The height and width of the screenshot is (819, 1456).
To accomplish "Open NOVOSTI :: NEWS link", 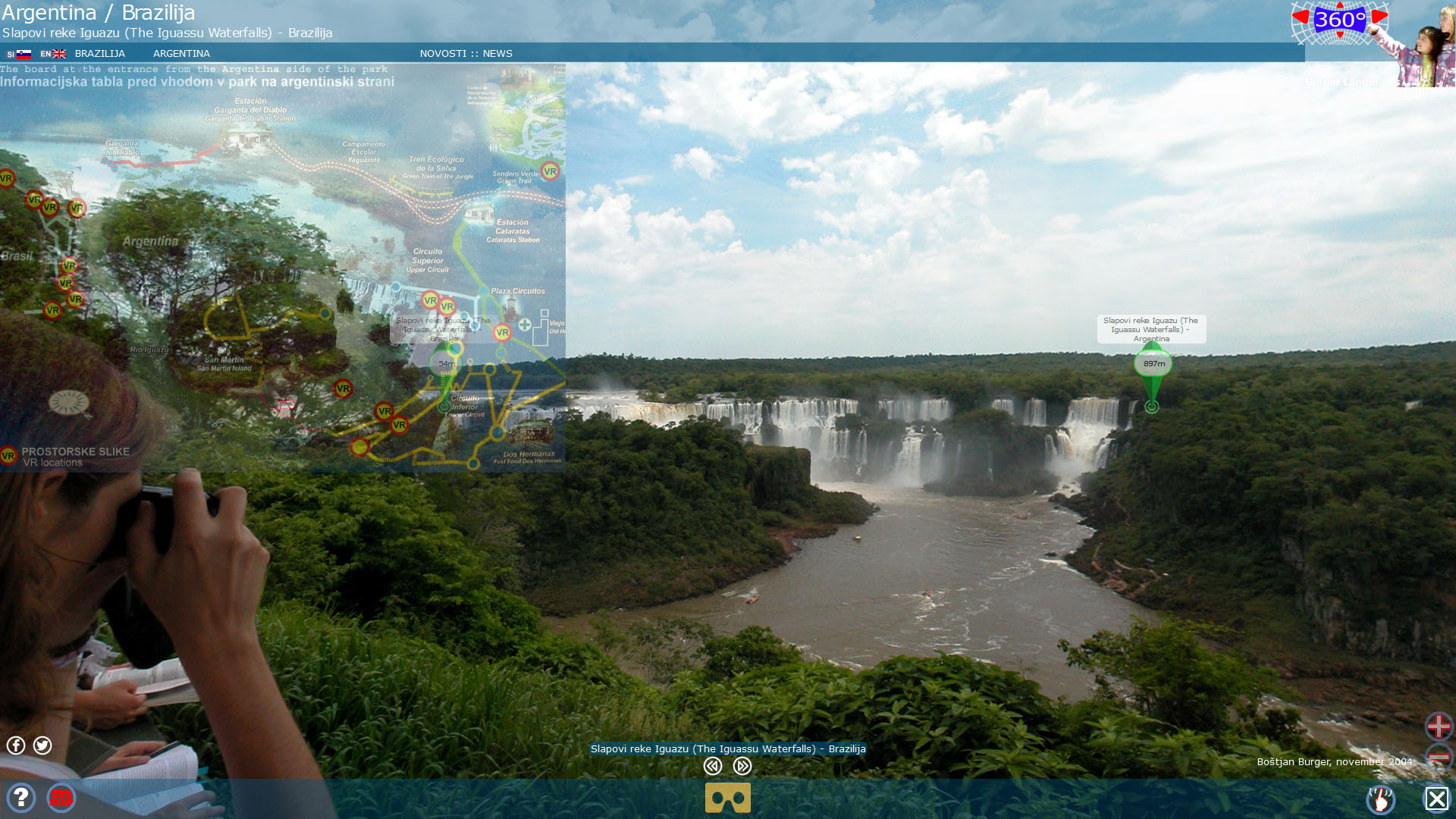I will tap(466, 54).
